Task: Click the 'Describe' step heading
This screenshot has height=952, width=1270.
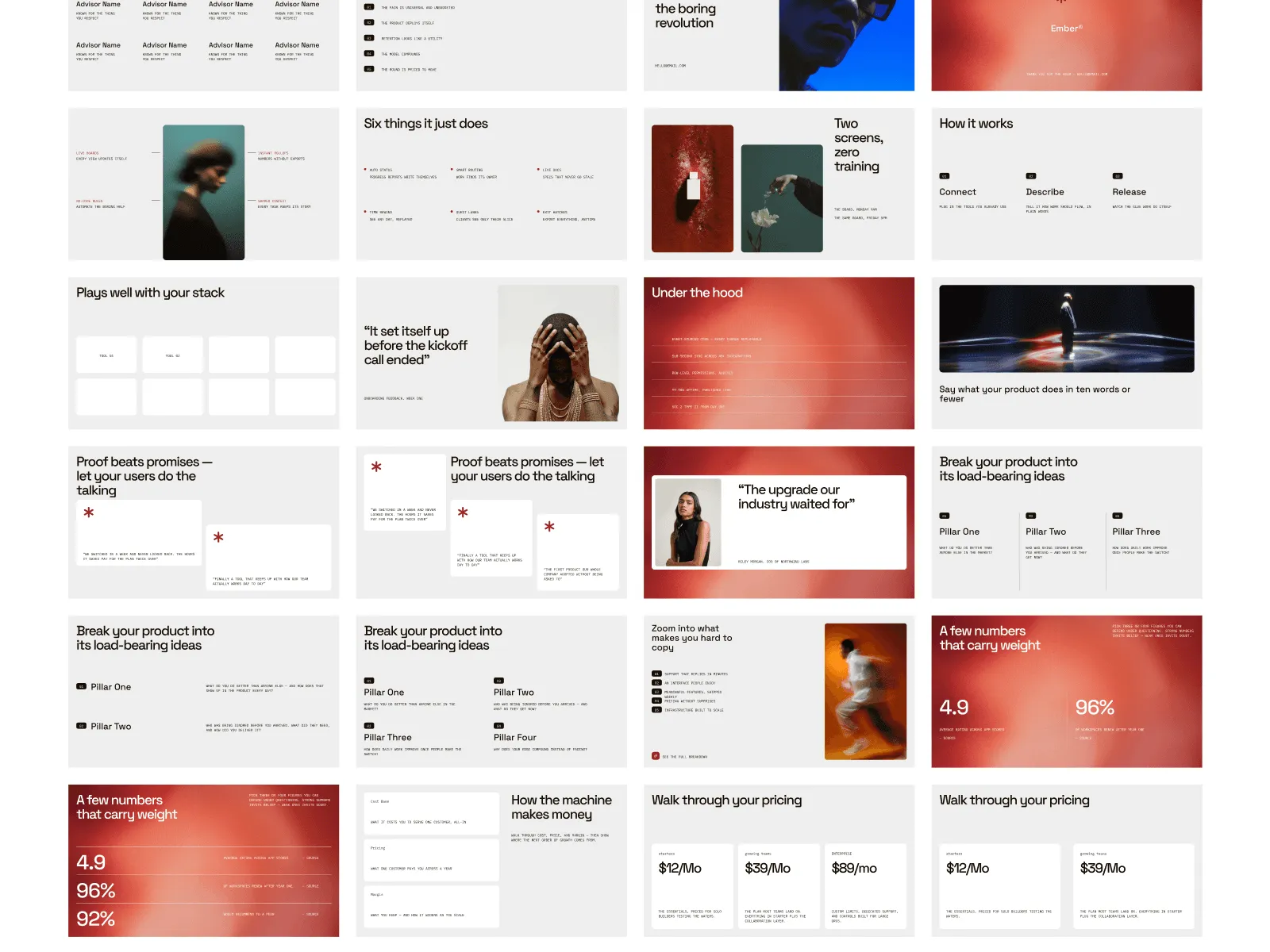Action: tap(1045, 192)
